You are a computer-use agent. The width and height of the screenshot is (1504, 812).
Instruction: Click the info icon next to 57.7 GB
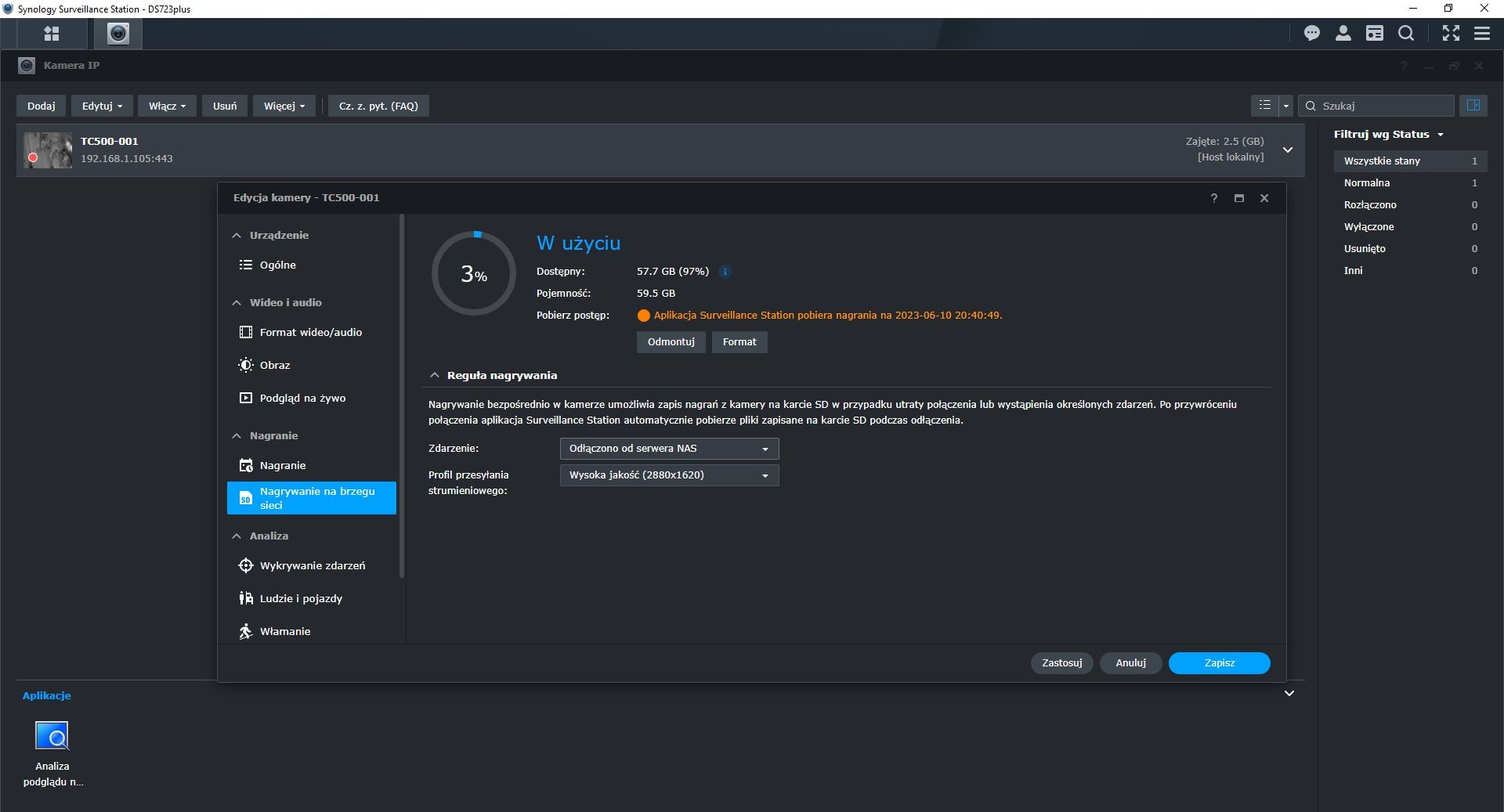coord(725,272)
